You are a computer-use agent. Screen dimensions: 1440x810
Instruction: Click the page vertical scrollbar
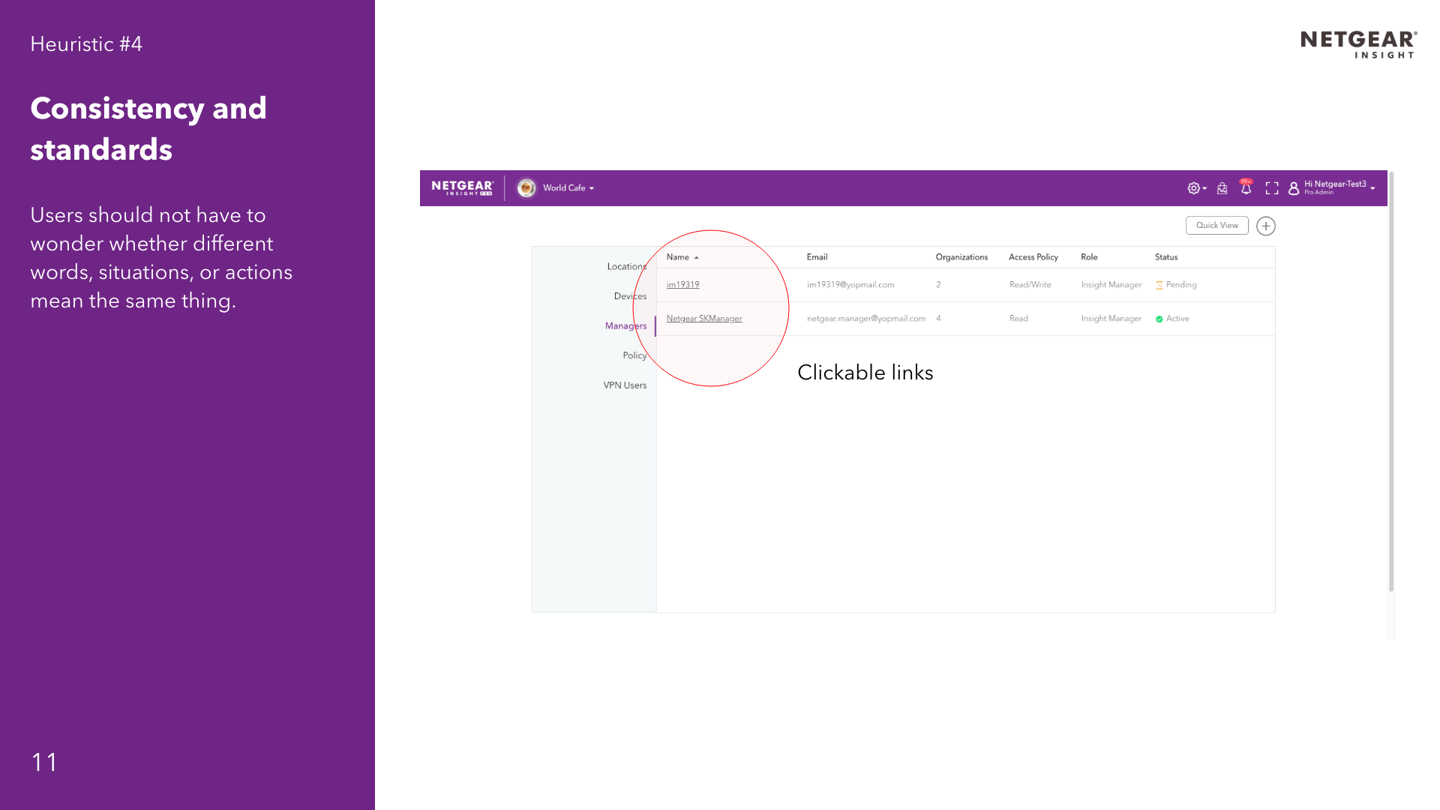1391,380
